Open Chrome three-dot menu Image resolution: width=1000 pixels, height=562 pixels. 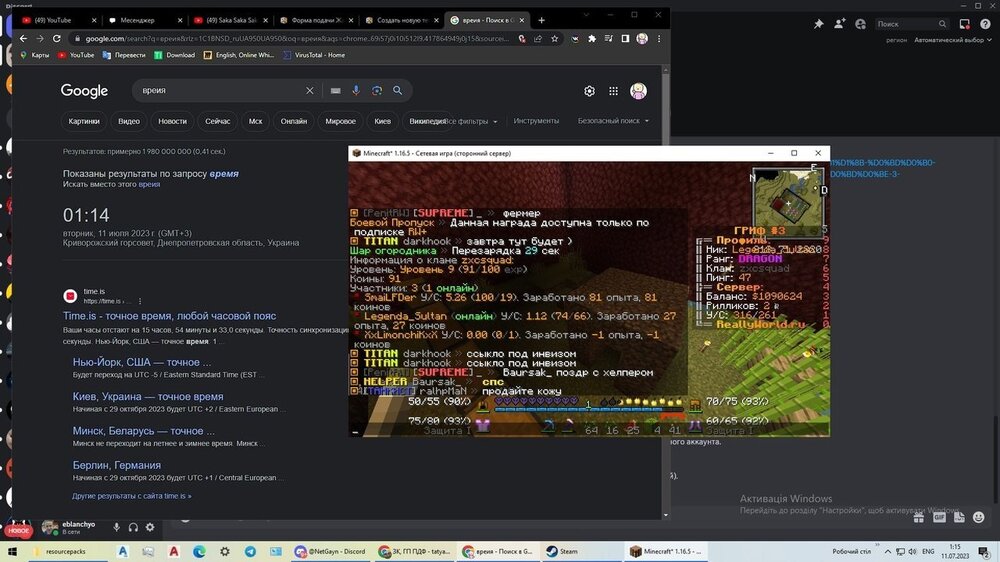[x=659, y=39]
